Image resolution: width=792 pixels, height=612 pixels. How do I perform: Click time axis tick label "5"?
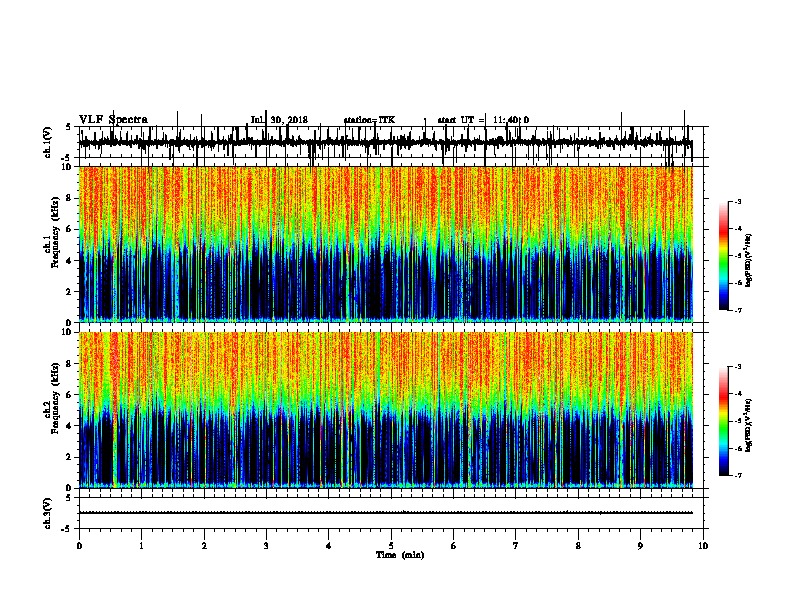click(391, 546)
